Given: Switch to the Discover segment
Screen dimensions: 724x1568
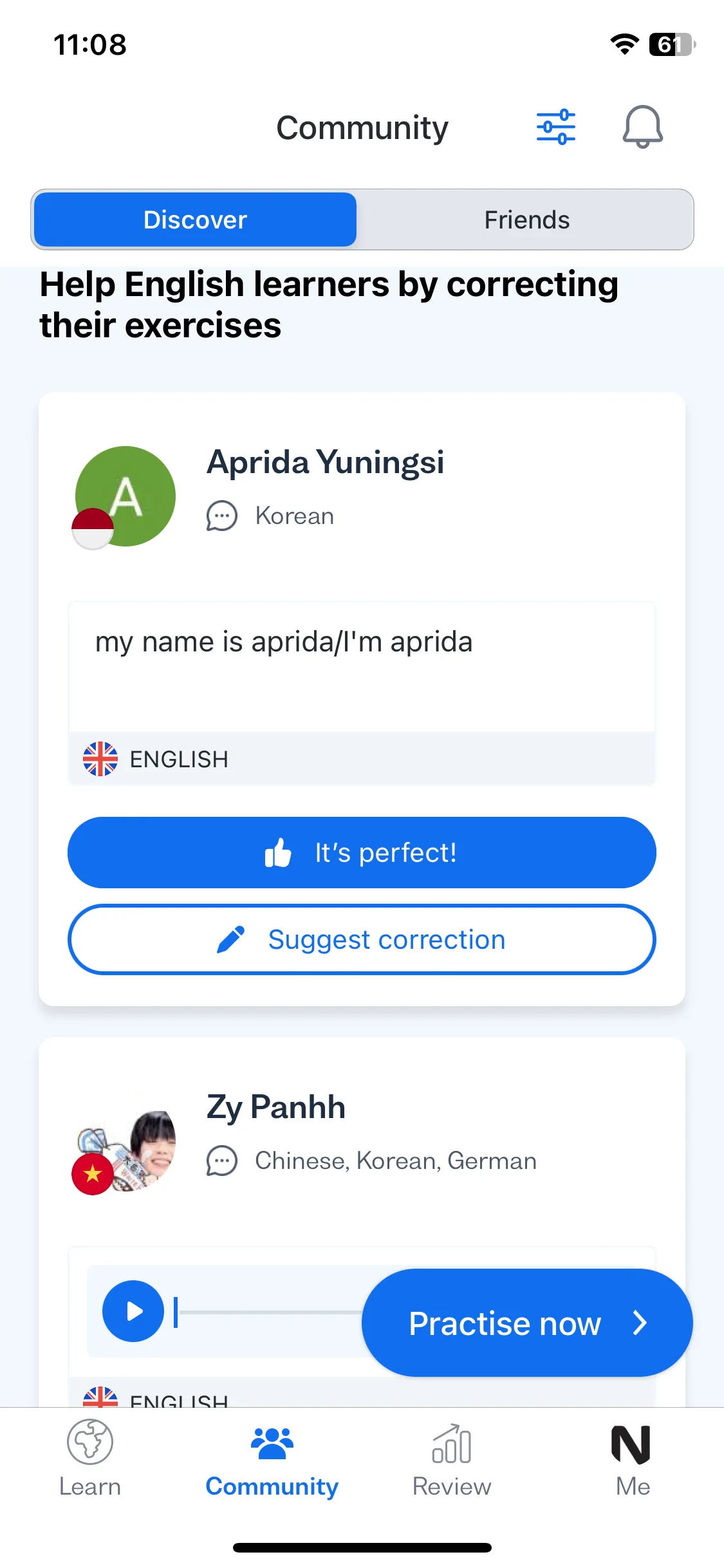Looking at the screenshot, I should tap(195, 219).
